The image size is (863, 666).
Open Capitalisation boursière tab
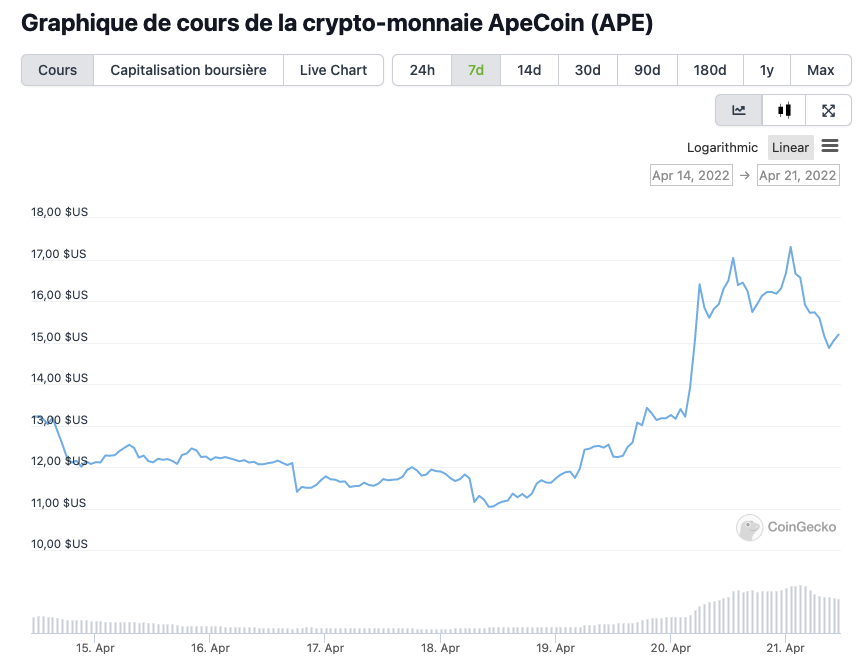(x=188, y=70)
